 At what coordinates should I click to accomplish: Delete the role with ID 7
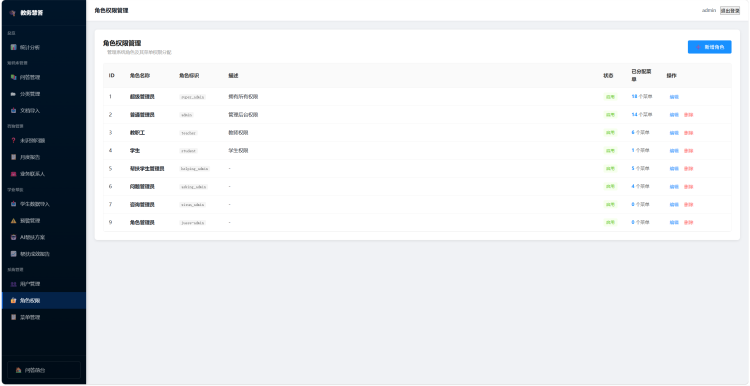tap(688, 204)
